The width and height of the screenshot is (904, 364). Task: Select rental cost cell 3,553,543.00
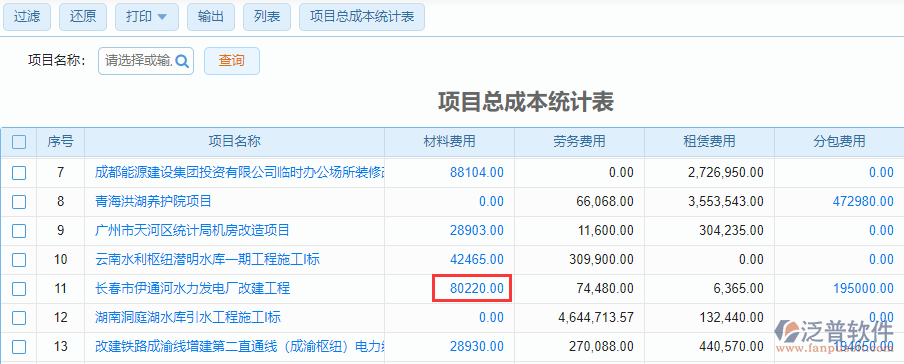coord(709,201)
